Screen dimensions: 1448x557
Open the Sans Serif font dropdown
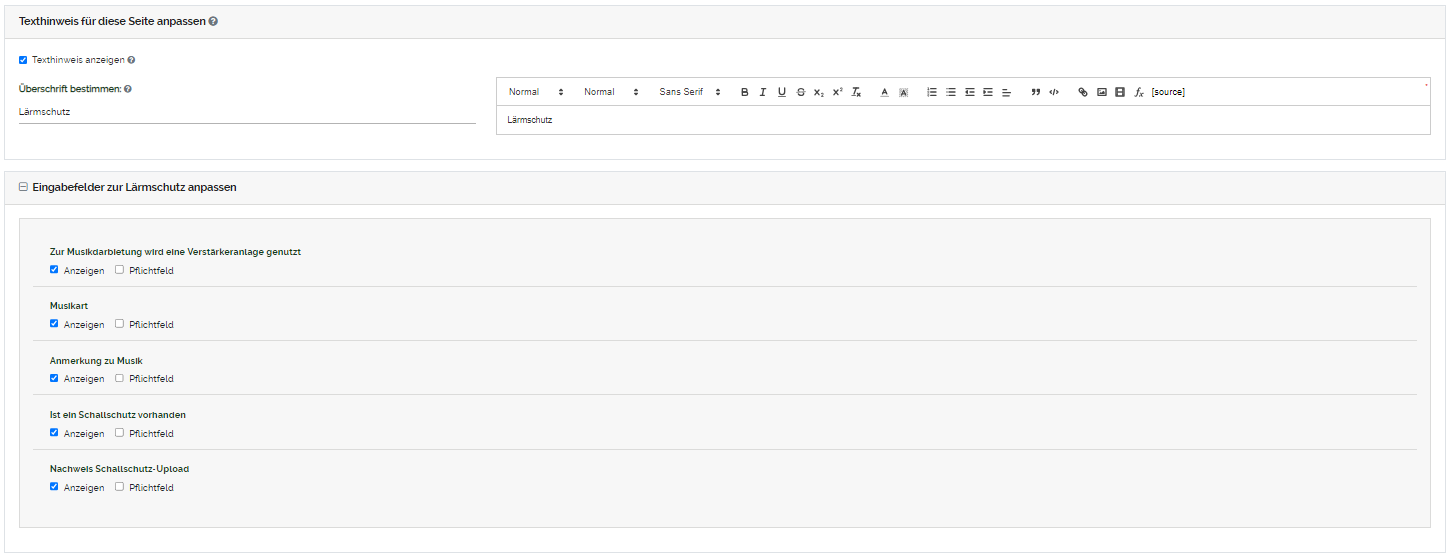(x=689, y=92)
